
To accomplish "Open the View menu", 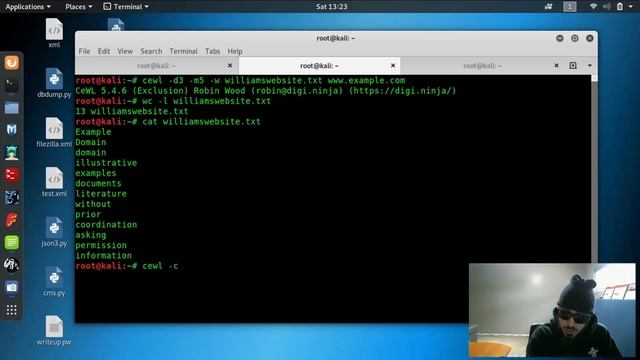I will [125, 51].
